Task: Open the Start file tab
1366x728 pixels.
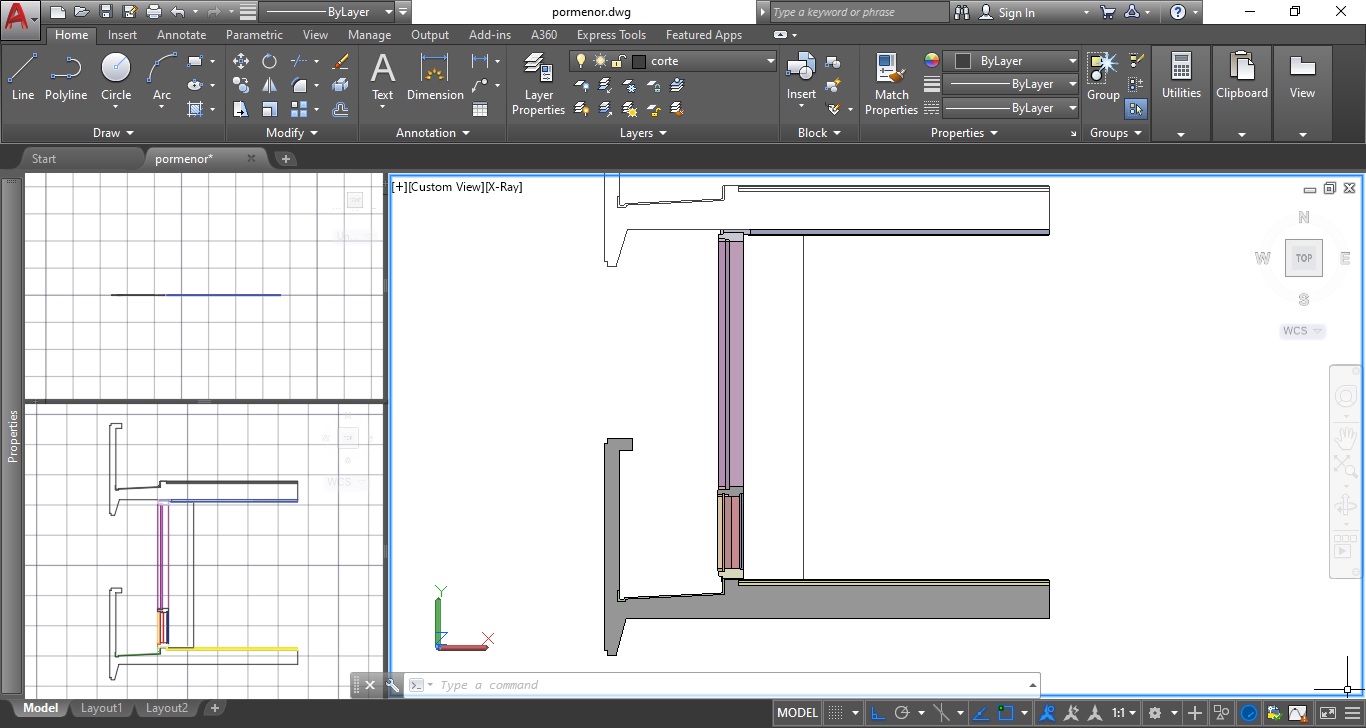Action: pyautogui.click(x=43, y=158)
